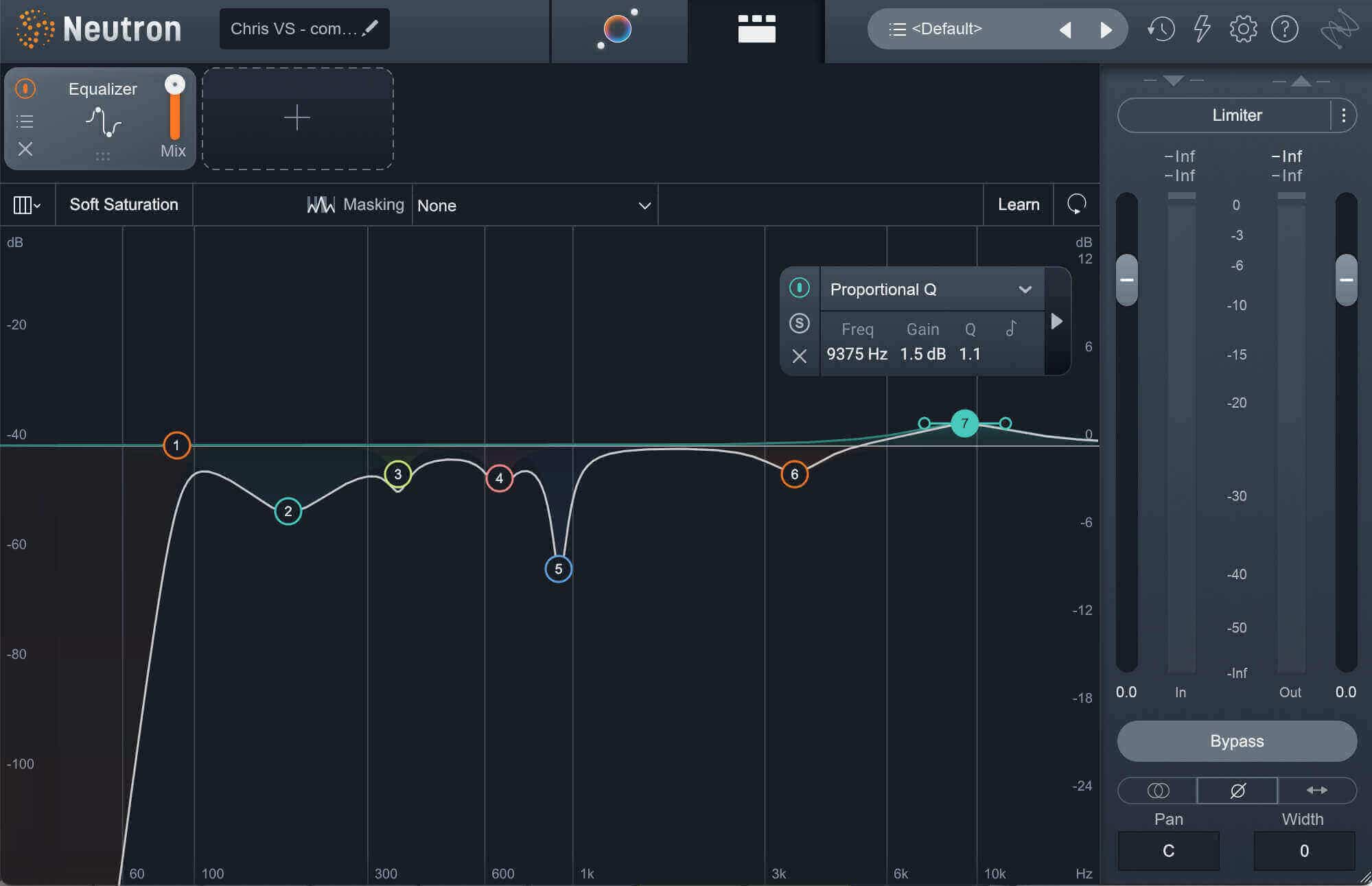Click the input gain link down triangle
This screenshot has width=1372, height=886.
point(1174,80)
